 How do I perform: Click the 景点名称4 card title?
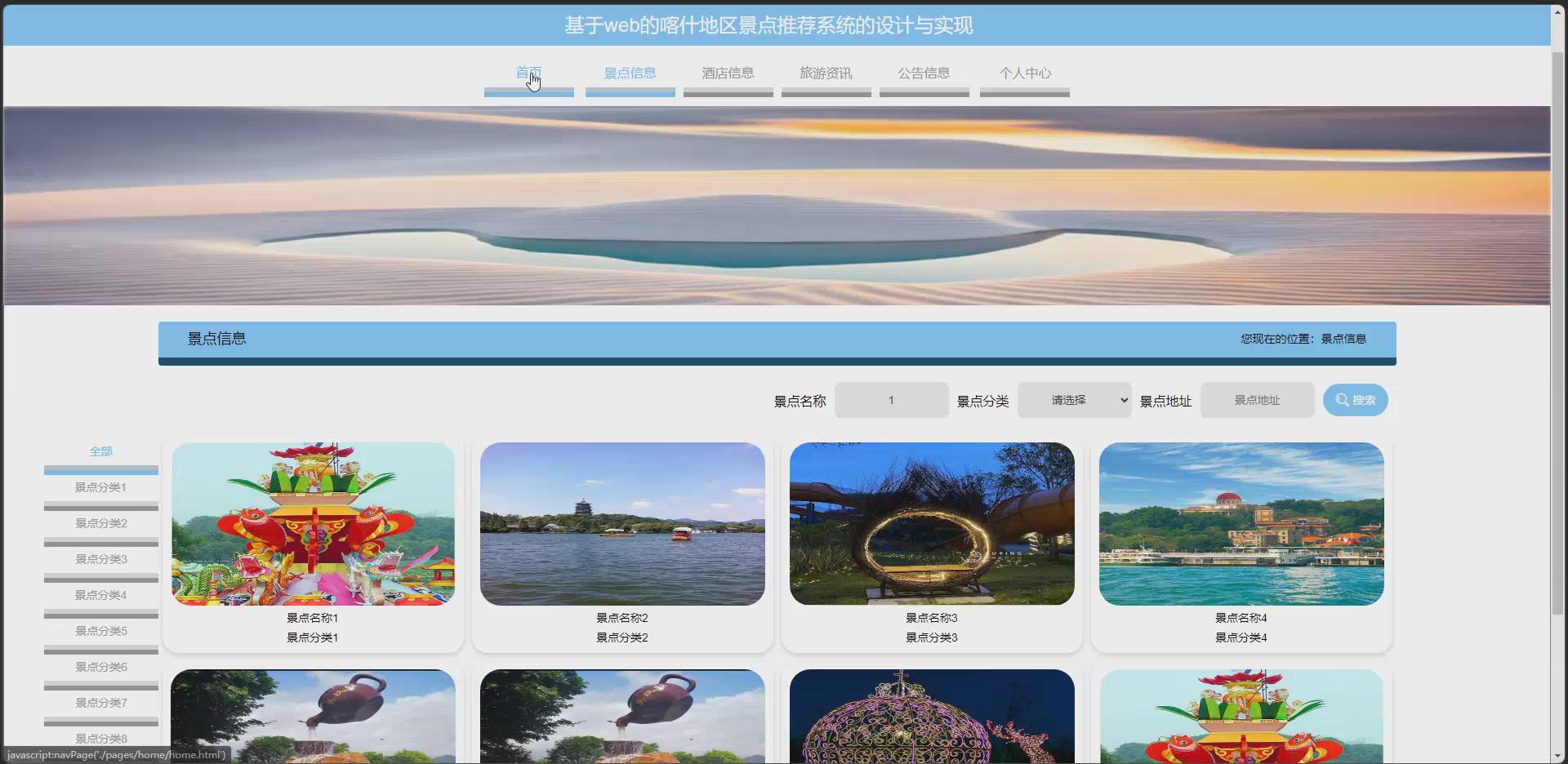[1241, 618]
